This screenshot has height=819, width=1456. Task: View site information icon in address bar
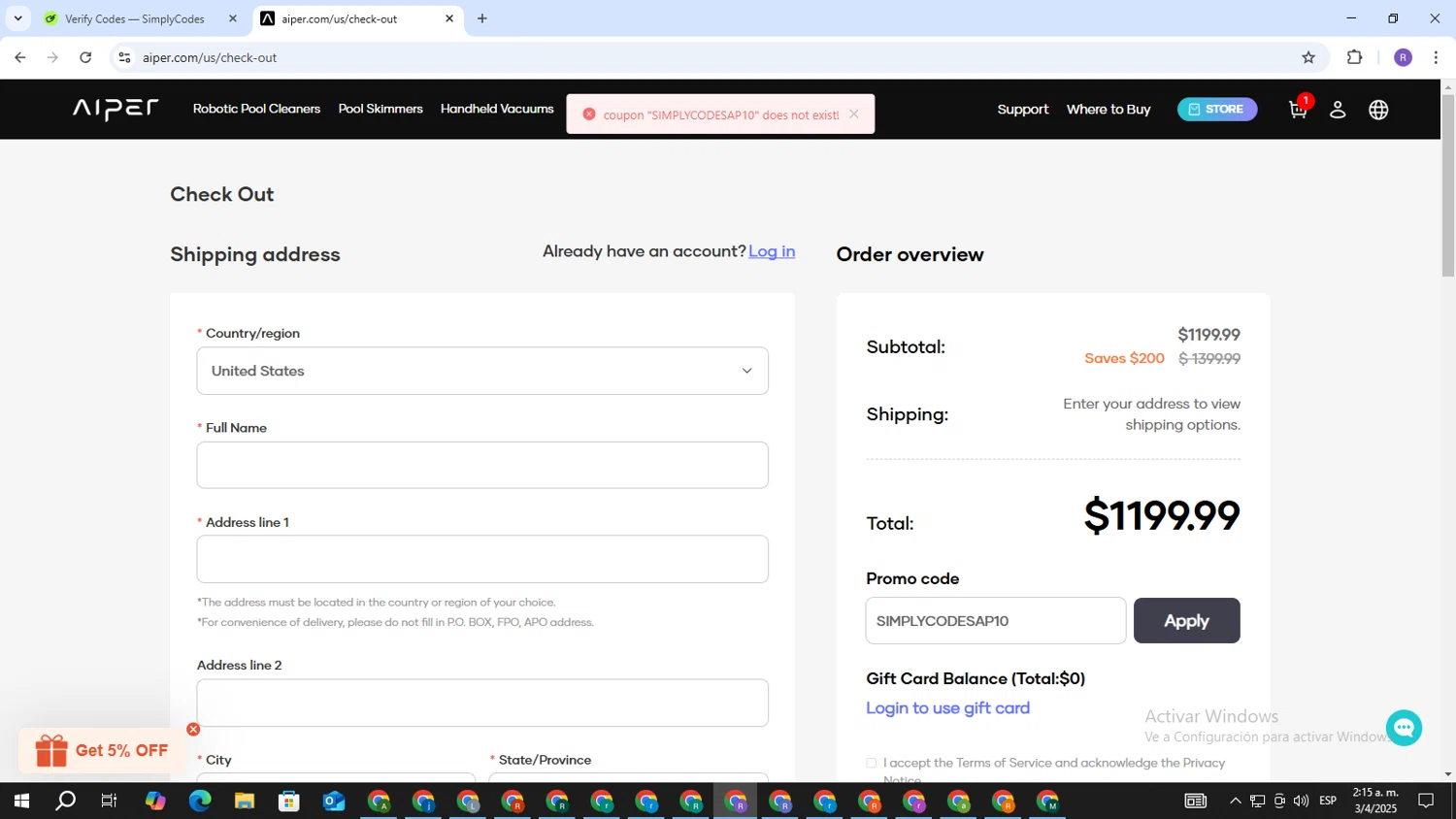point(124,57)
